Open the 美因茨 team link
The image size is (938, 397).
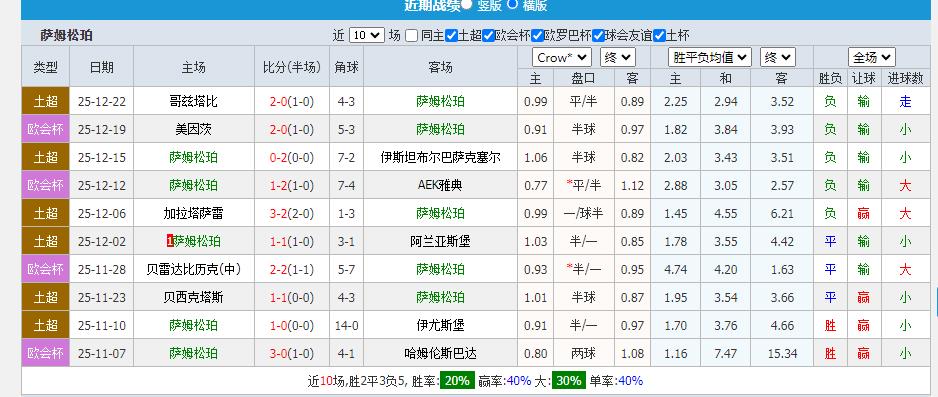pos(193,130)
